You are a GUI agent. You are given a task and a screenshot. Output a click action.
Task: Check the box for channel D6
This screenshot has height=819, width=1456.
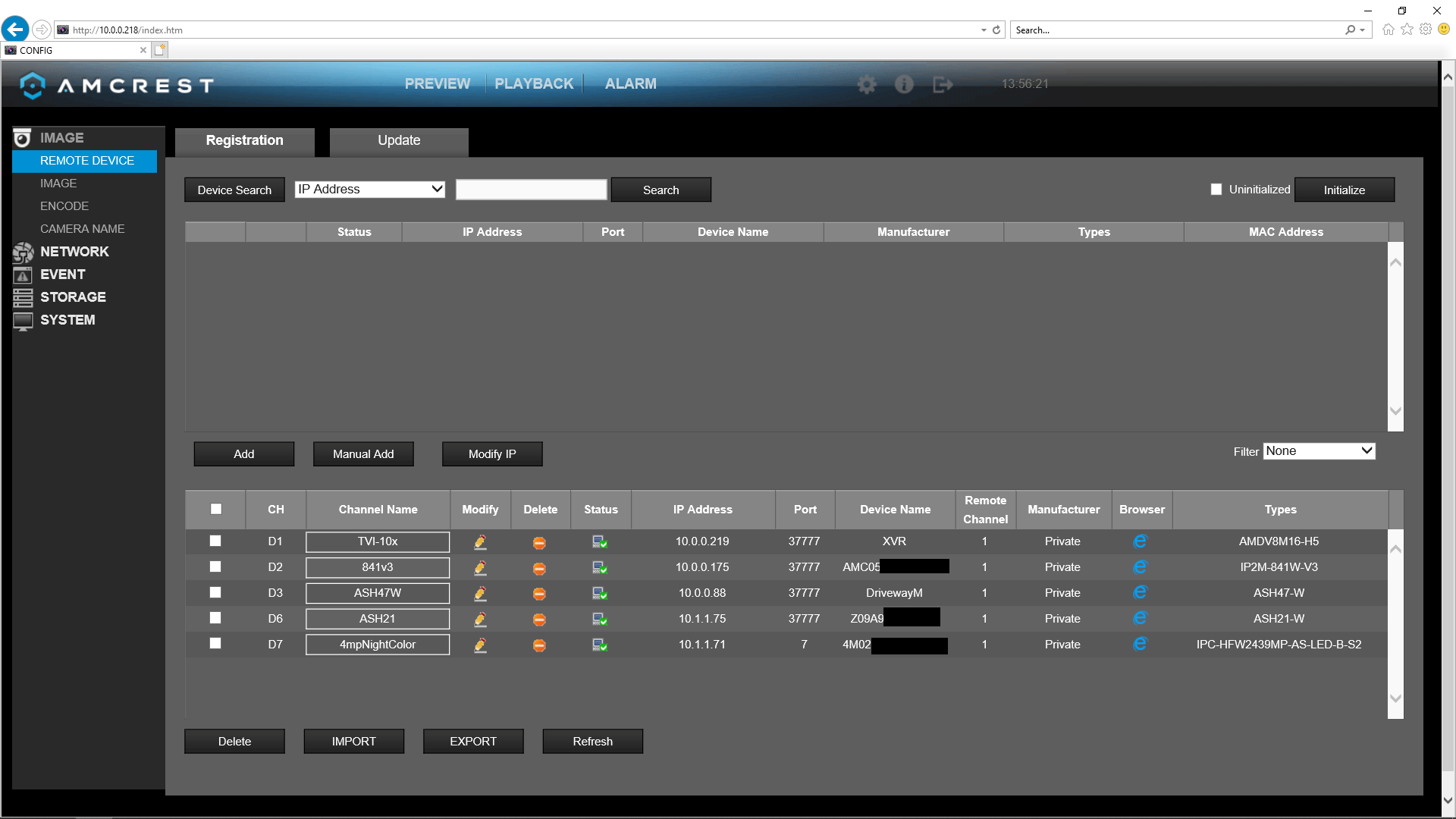point(215,618)
